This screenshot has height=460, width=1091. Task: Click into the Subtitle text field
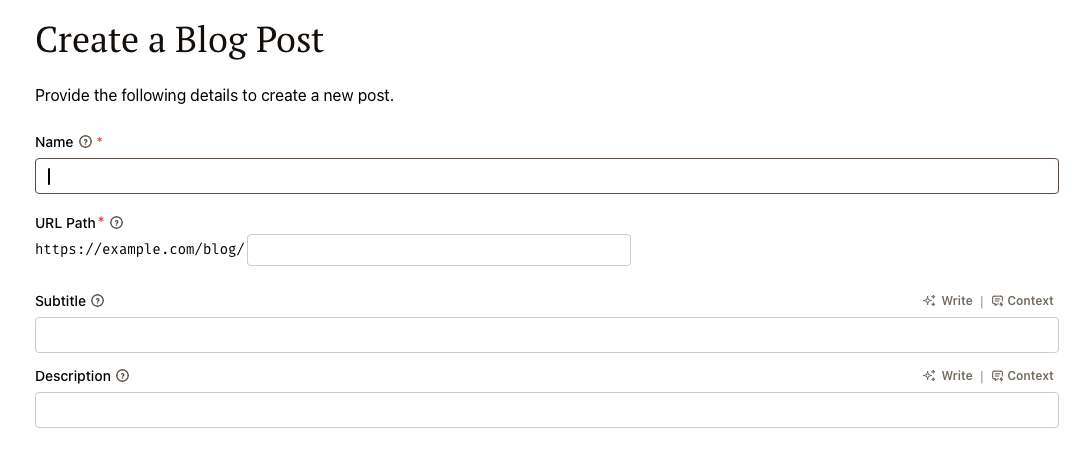click(x=546, y=335)
